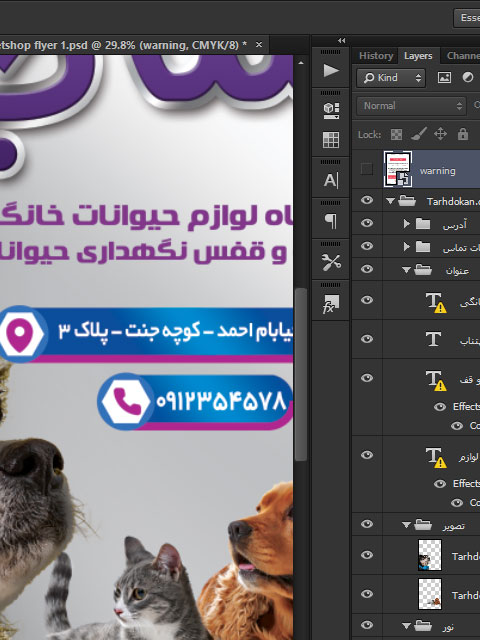Open the Styles fx panel icon
This screenshot has width=480, height=640.
tap(331, 304)
